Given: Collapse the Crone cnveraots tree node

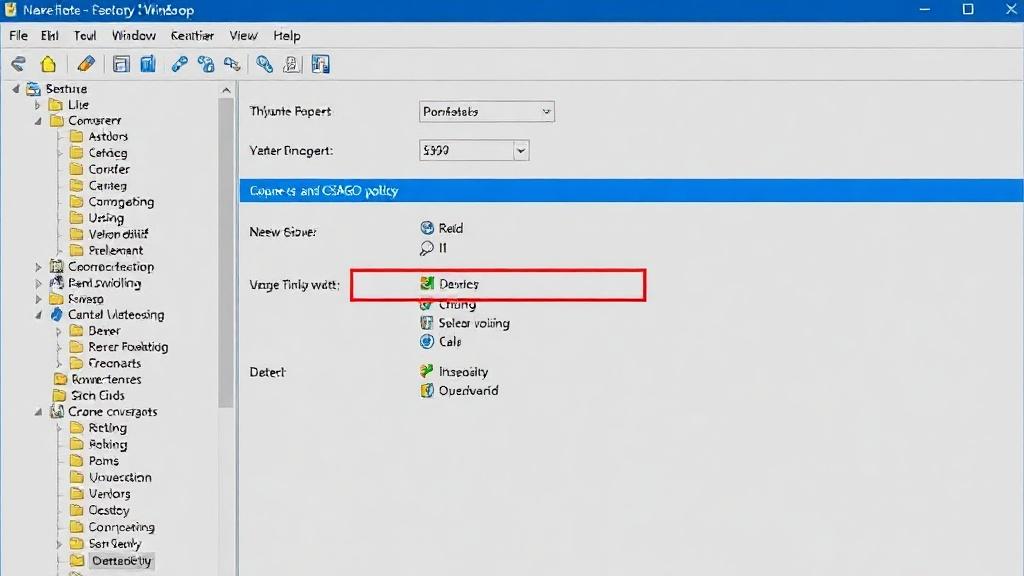Looking at the screenshot, I should click(38, 412).
